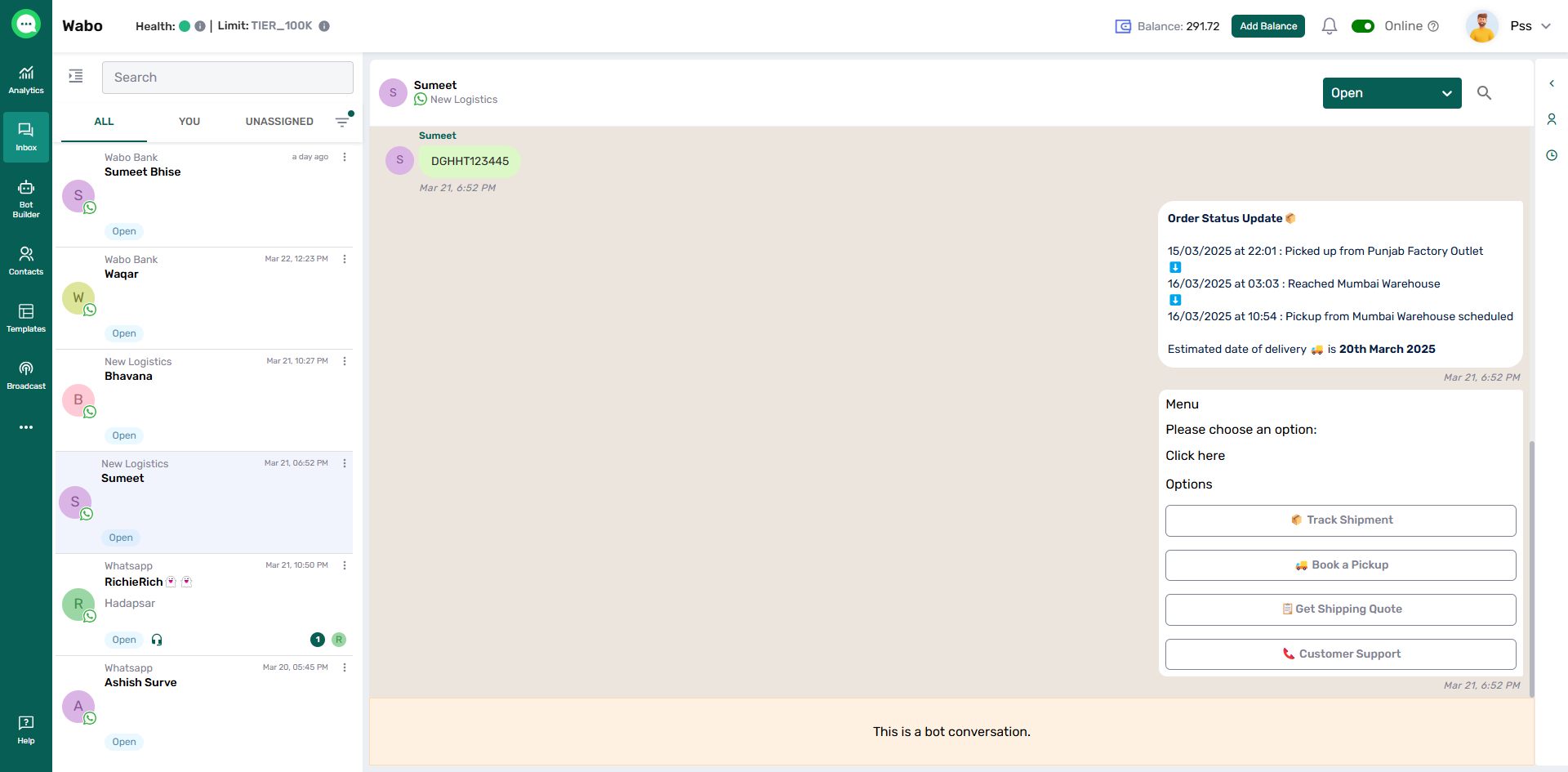Click the Add Balance button
This screenshot has width=1568, height=772.
pos(1267,26)
